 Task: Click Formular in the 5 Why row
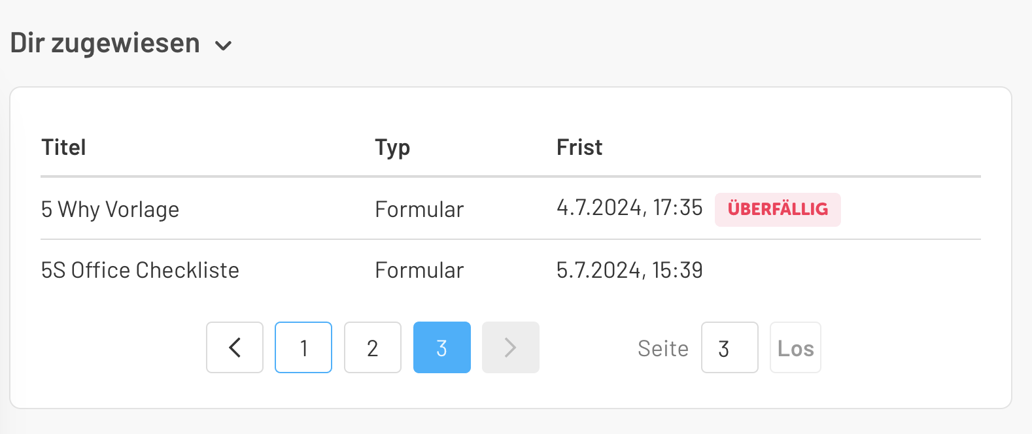419,209
